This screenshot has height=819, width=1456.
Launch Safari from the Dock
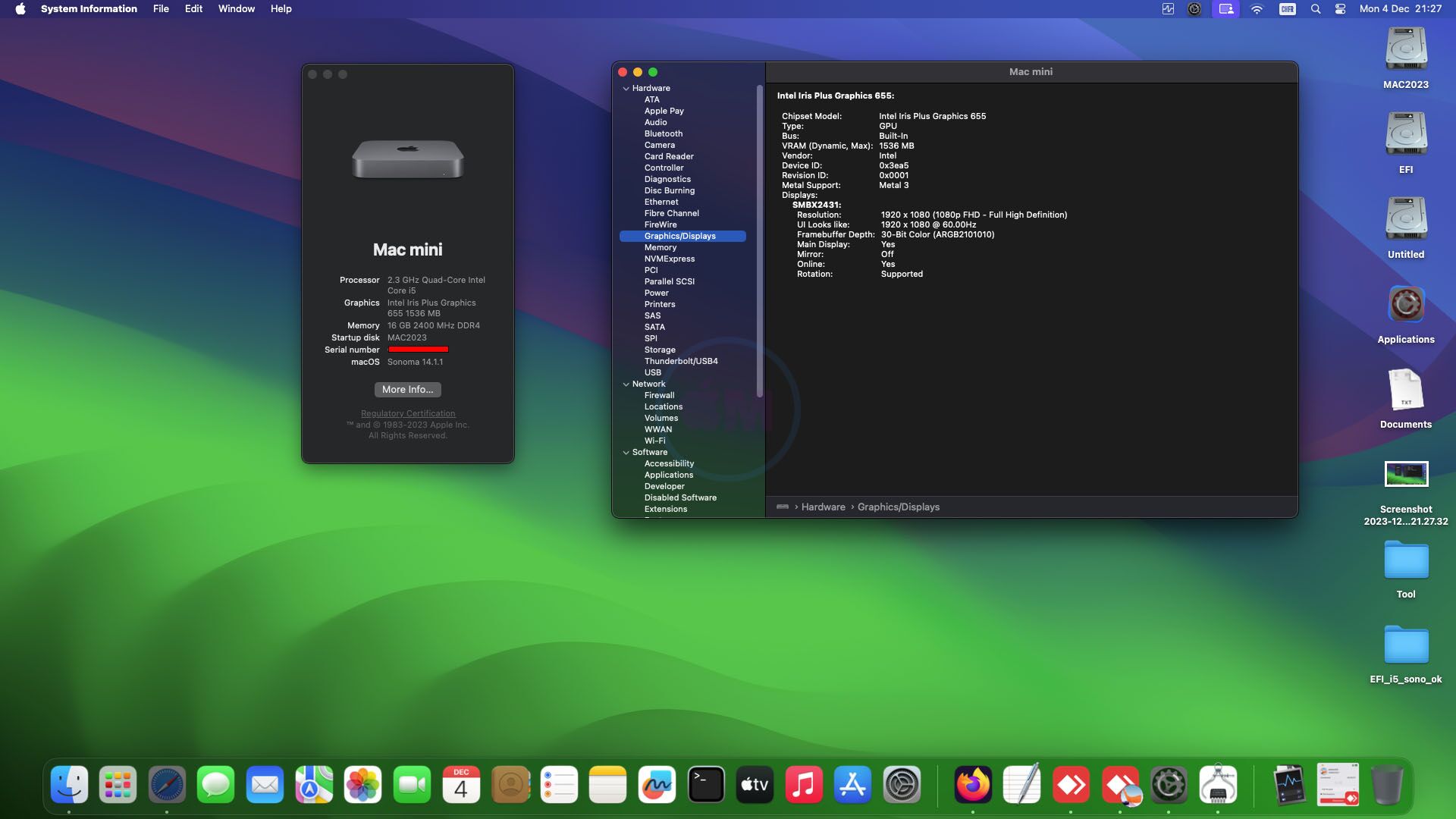pyautogui.click(x=167, y=785)
